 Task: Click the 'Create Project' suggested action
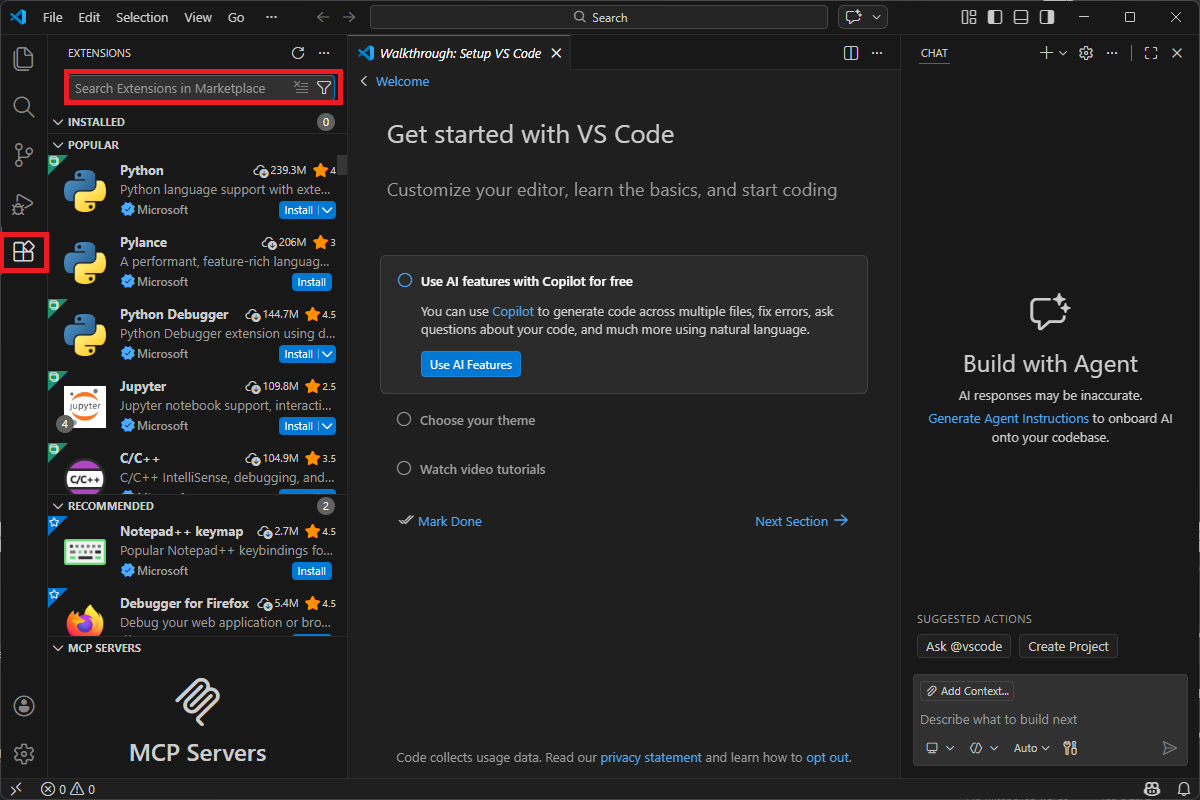(x=1068, y=646)
